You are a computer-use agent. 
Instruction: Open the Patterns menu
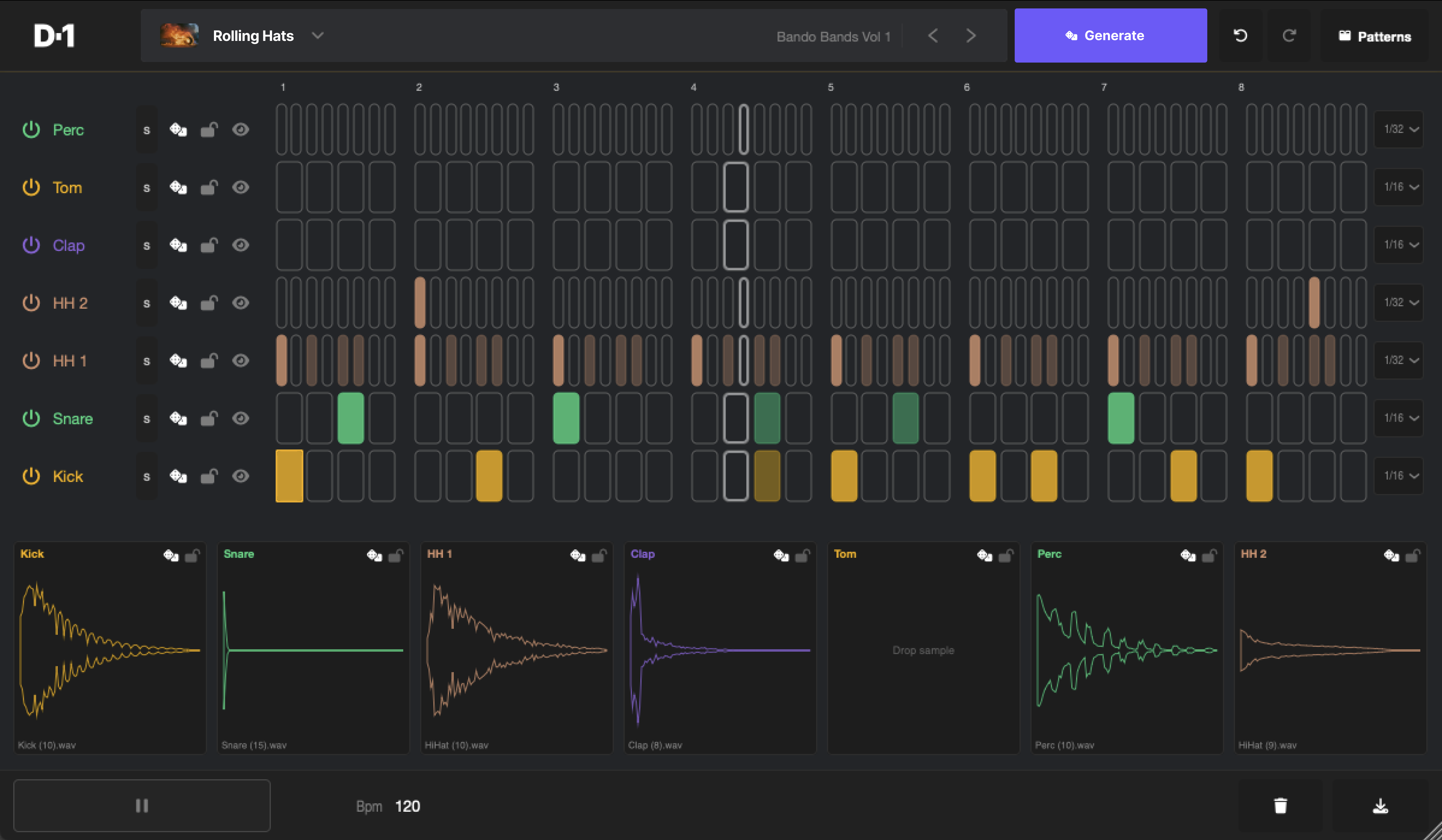coord(1375,37)
